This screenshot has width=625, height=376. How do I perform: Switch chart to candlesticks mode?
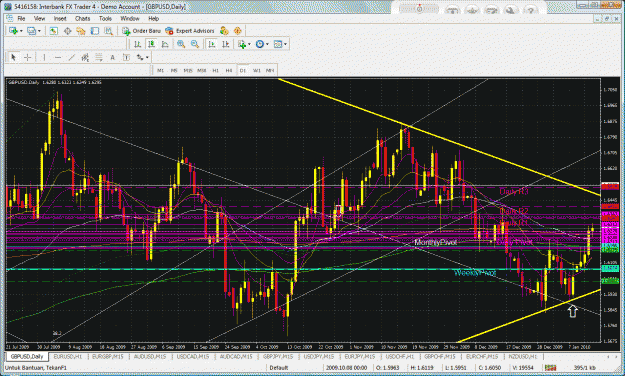[151, 44]
